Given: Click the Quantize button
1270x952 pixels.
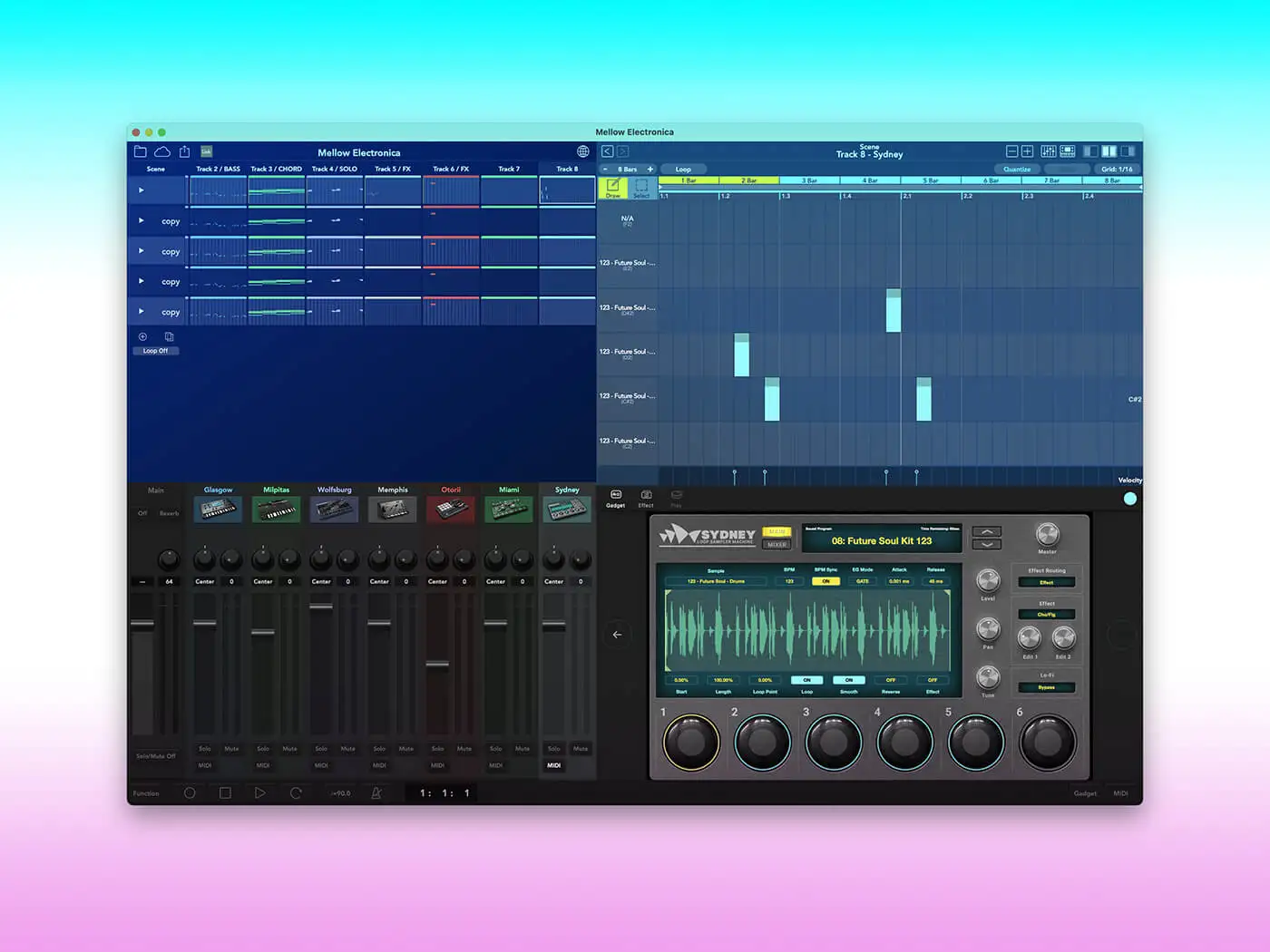Looking at the screenshot, I should pos(1017,170).
